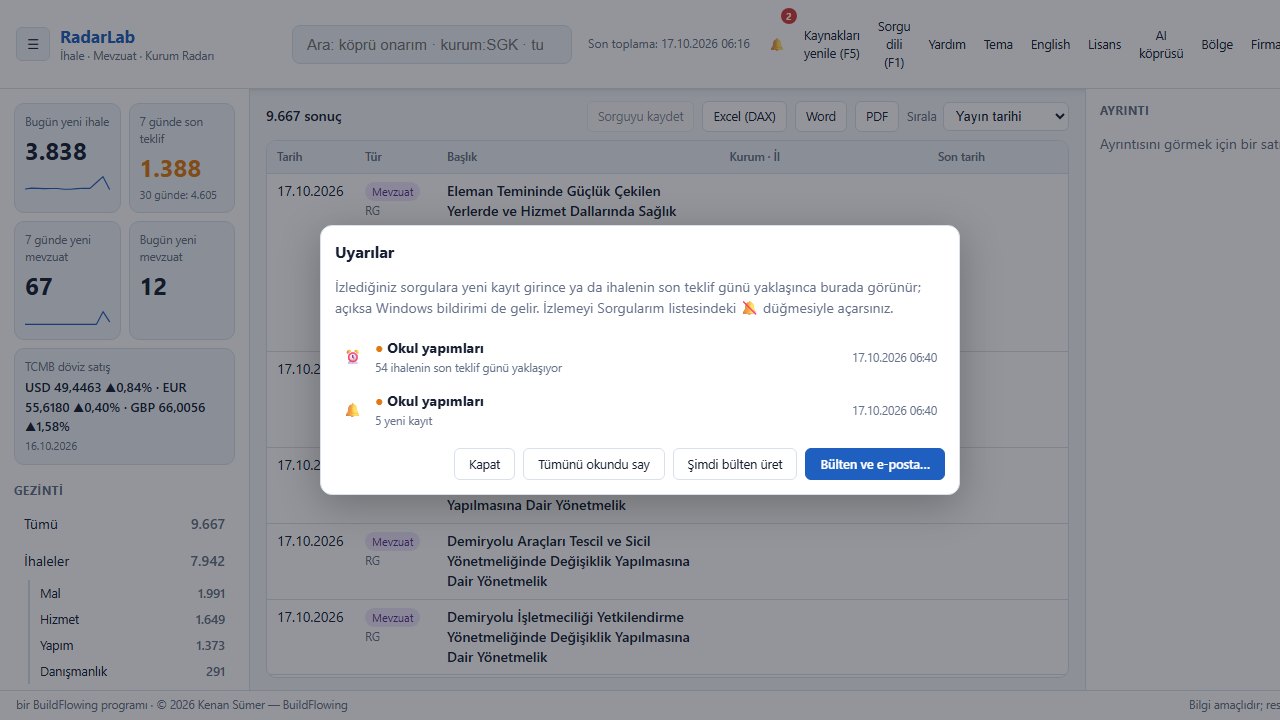Click the notification bell icon in header

click(x=777, y=45)
